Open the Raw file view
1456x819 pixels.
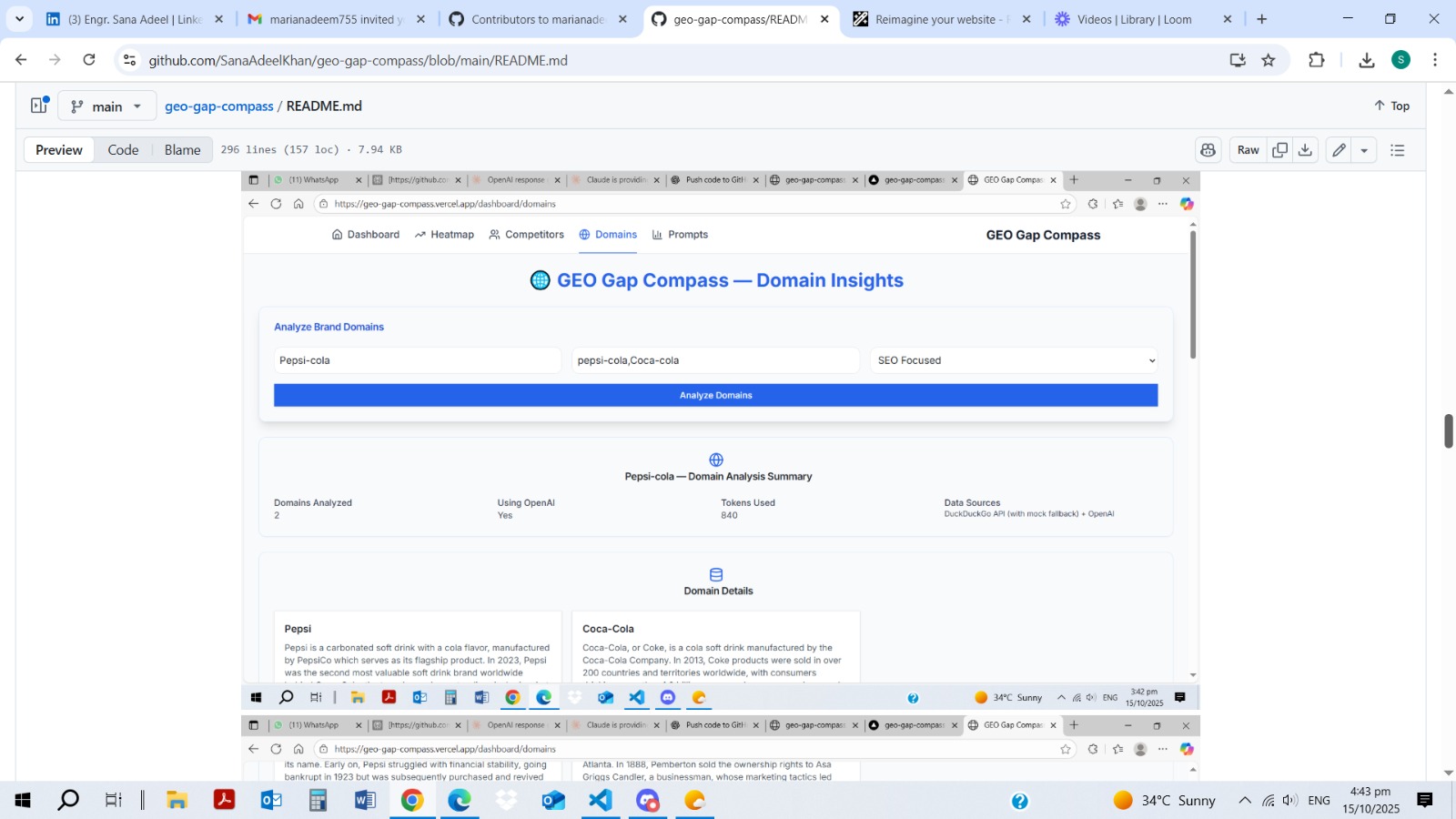coord(1249,150)
